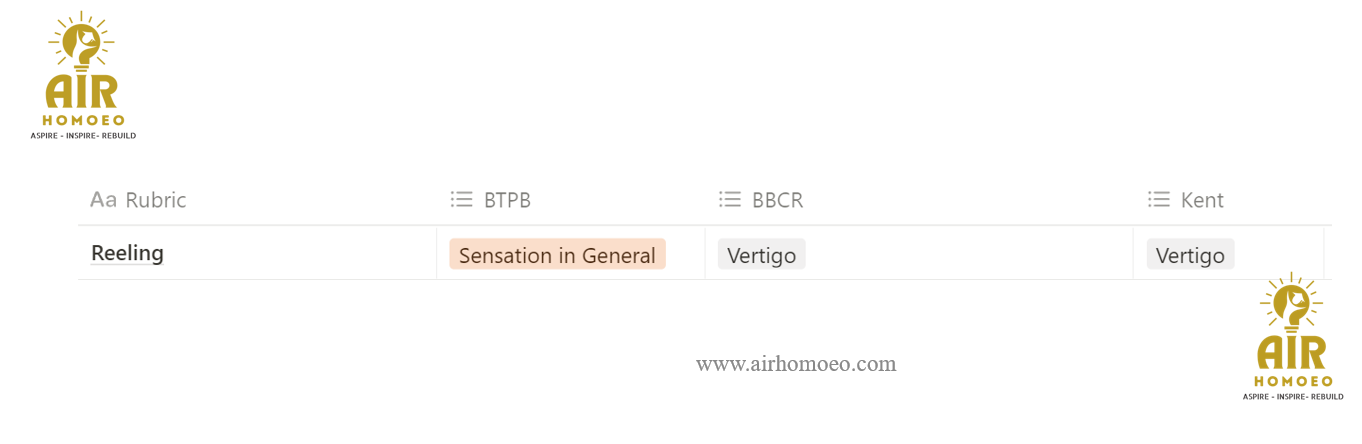
Task: Click the AIR lettering in top-left logo
Action: 81,92
